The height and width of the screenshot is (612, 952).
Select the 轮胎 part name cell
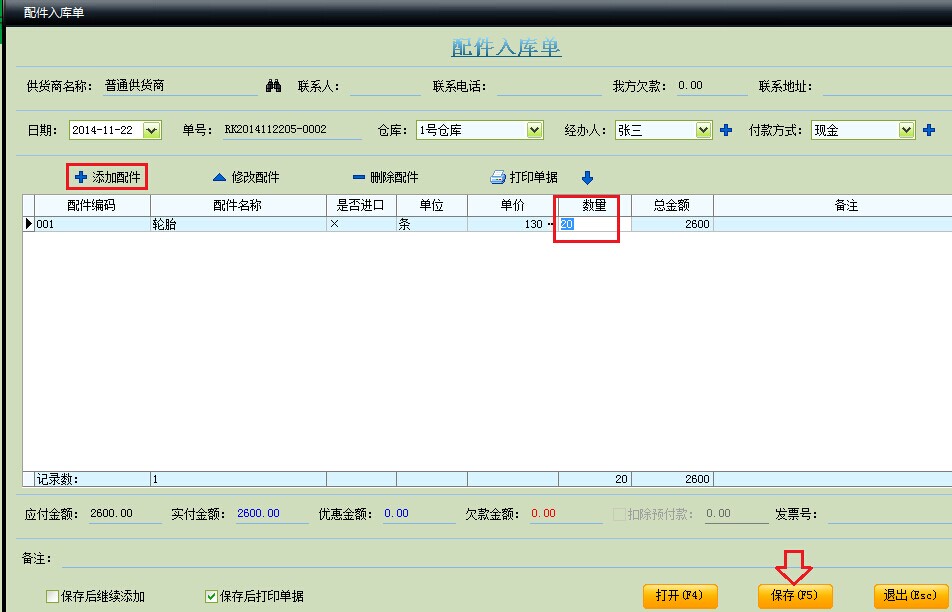coord(238,224)
